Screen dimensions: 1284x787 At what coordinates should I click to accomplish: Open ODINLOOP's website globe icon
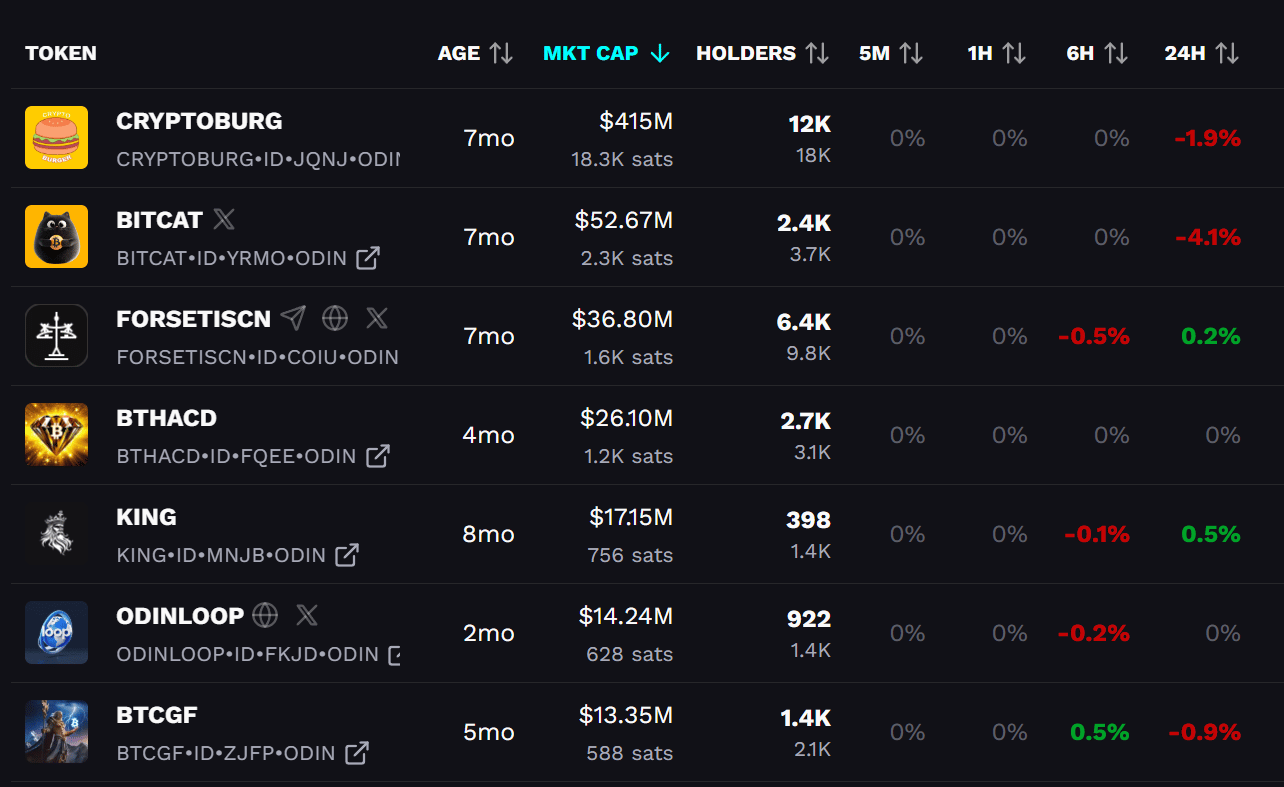[x=265, y=616]
